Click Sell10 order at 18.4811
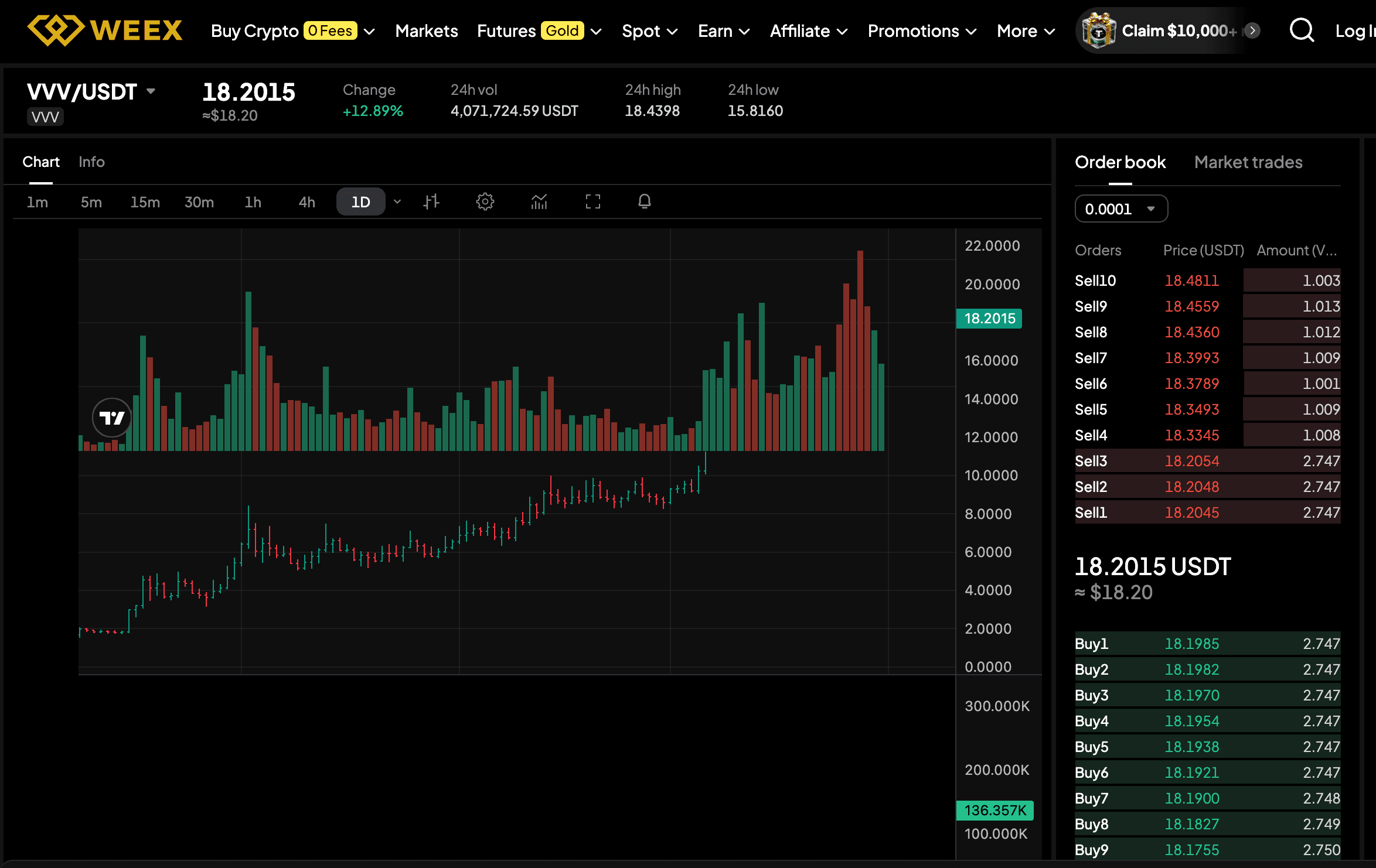 click(1207, 281)
